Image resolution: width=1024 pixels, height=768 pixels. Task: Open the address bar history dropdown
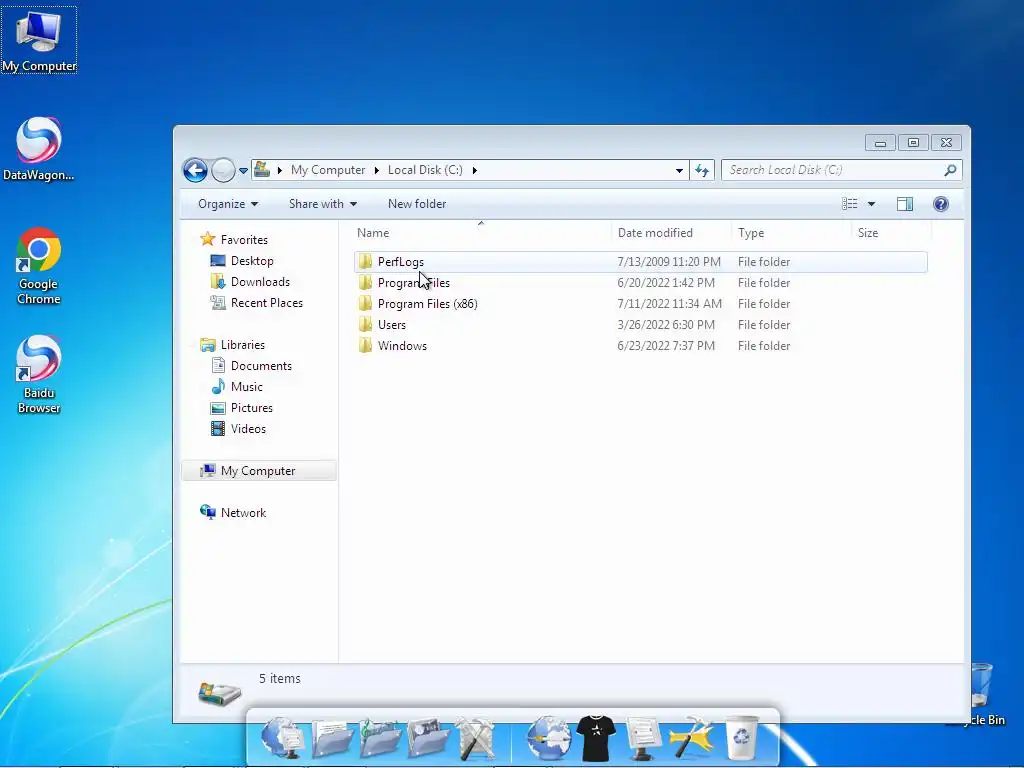(679, 170)
